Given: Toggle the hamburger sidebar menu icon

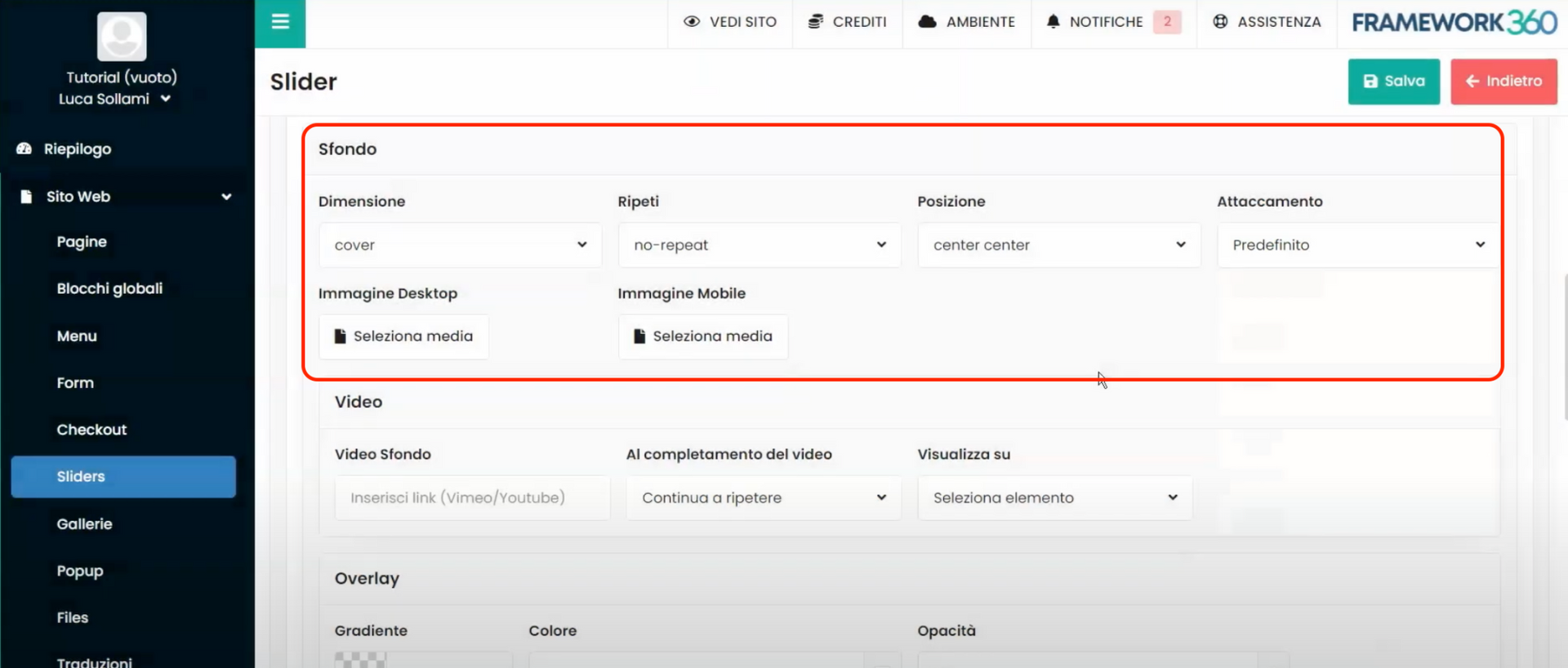Looking at the screenshot, I should (280, 22).
